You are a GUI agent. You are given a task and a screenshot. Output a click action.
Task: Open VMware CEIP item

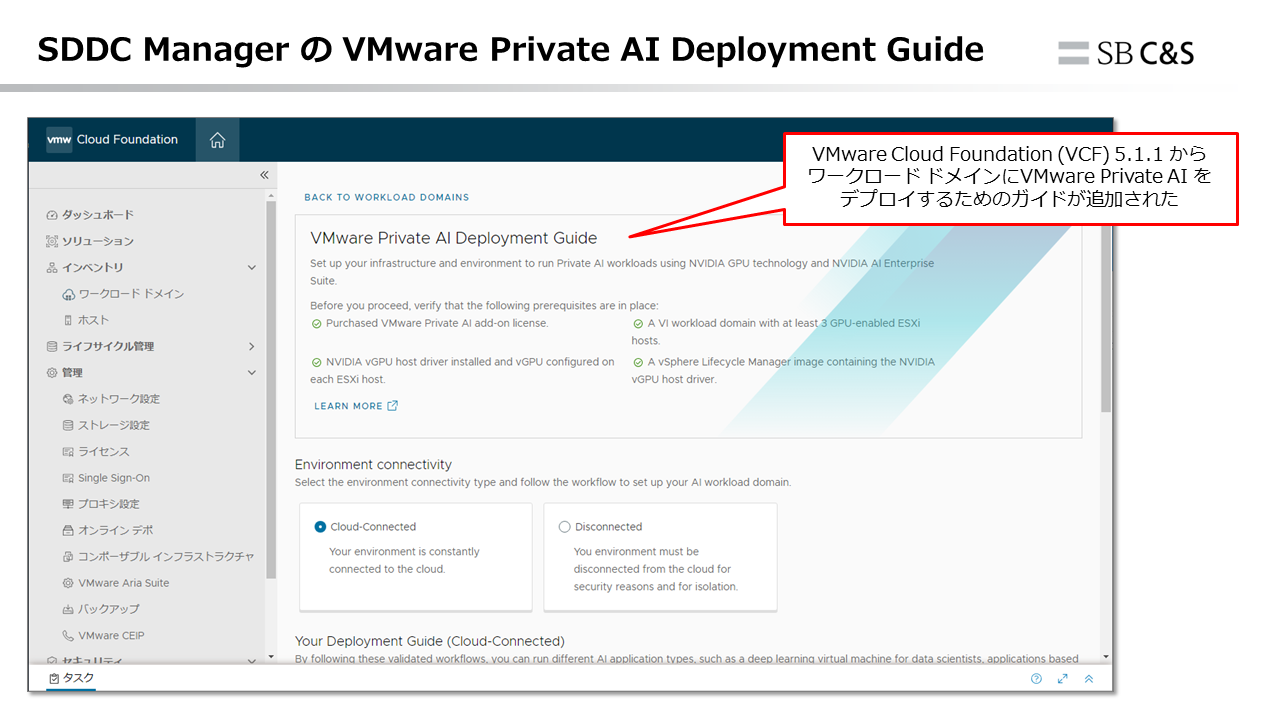(x=112, y=635)
